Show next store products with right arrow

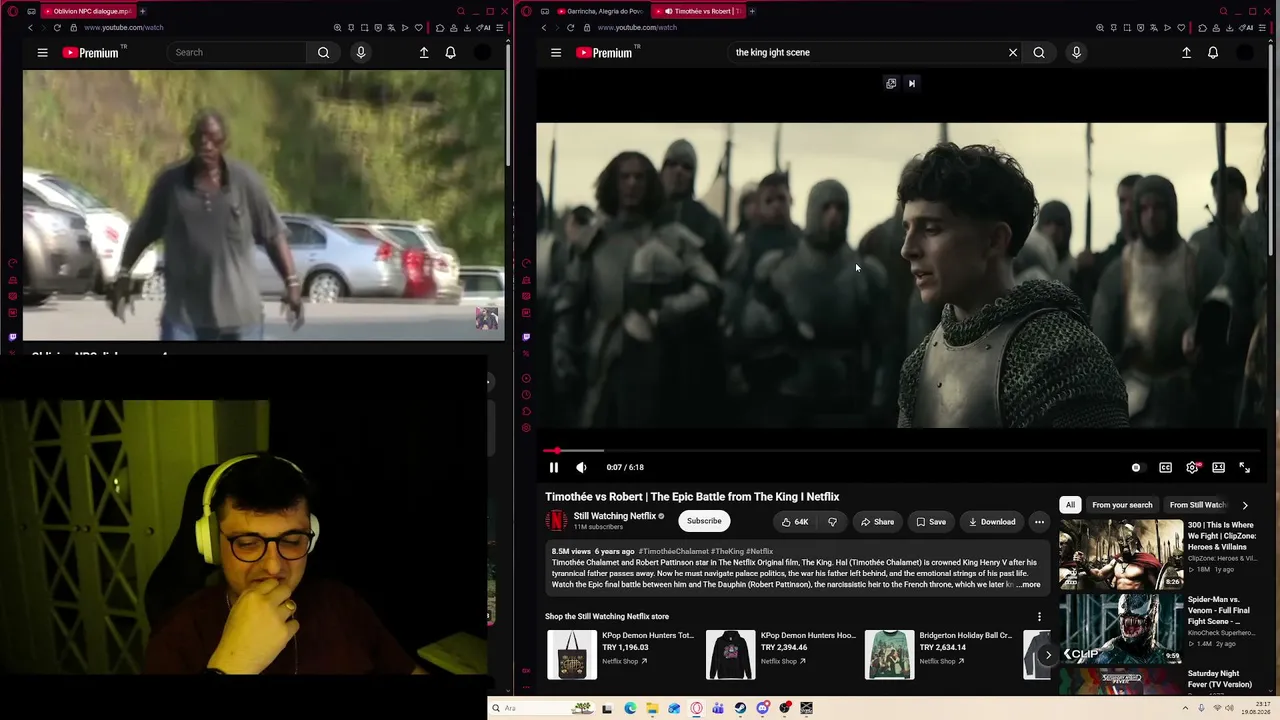click(1048, 655)
